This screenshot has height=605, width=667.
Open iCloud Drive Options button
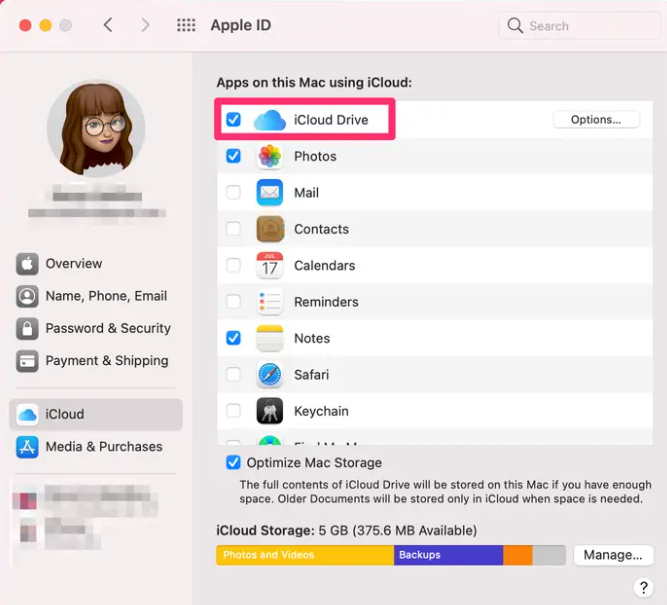(x=596, y=120)
